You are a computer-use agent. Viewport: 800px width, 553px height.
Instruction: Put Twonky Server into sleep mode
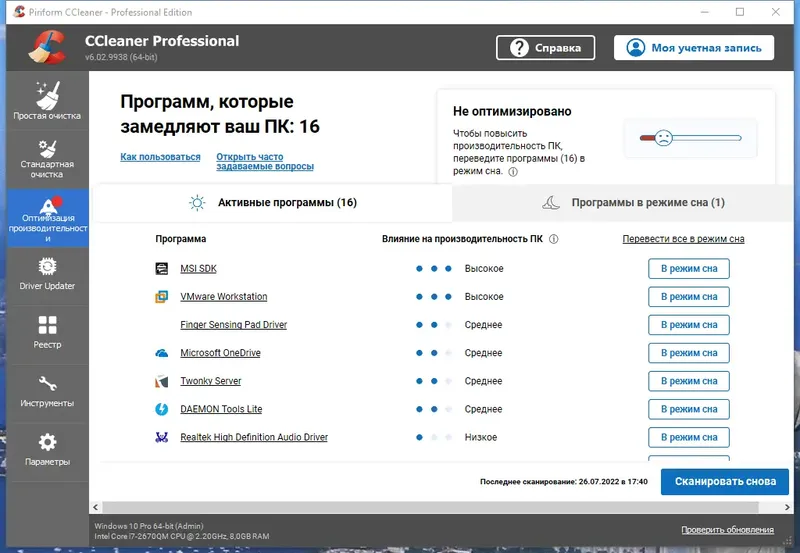(689, 381)
